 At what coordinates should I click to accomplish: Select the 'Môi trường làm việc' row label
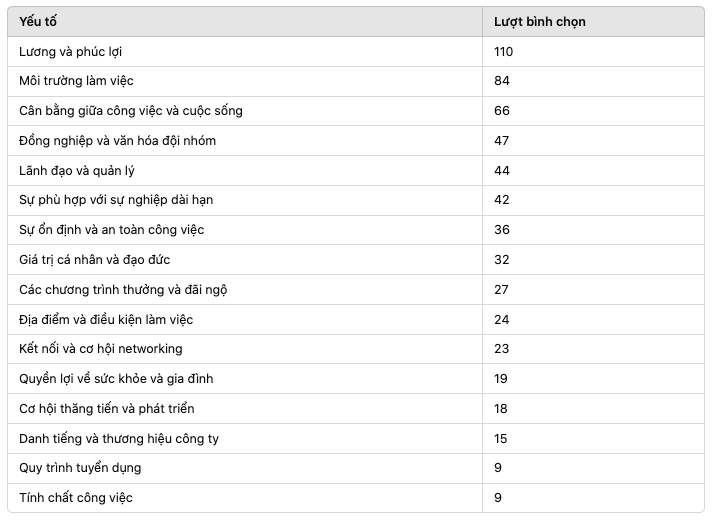coord(76,81)
